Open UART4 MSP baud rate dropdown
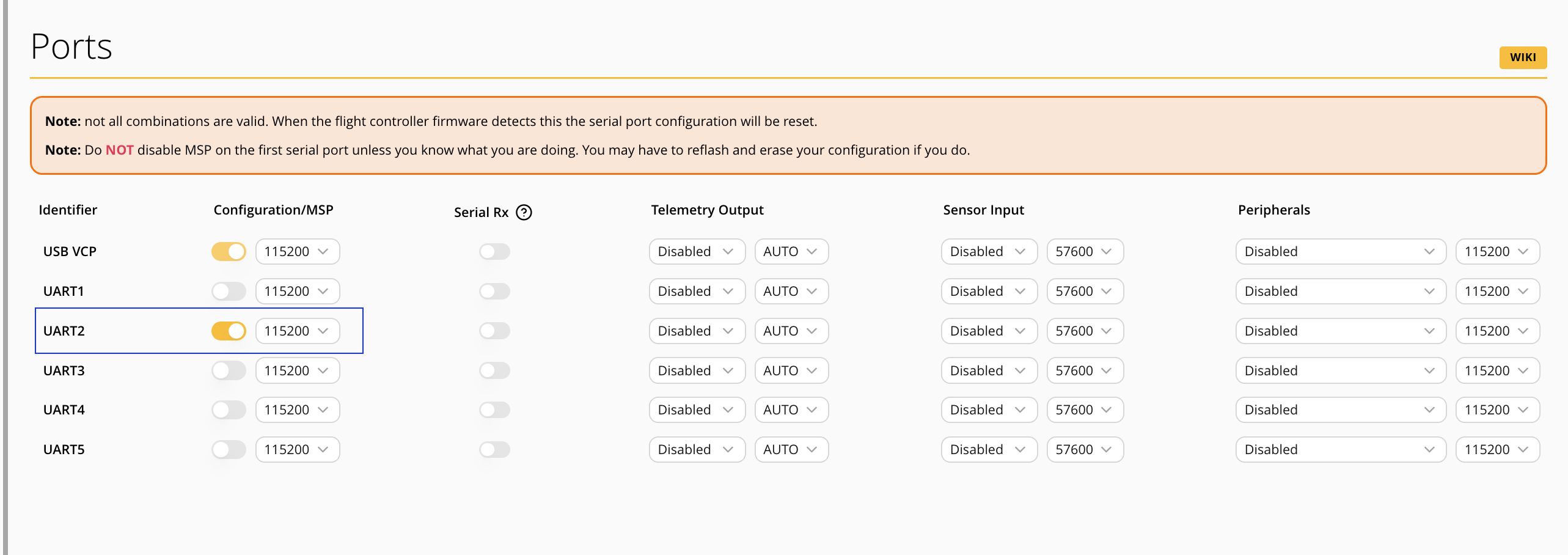This screenshot has width=1568, height=555. tap(298, 410)
